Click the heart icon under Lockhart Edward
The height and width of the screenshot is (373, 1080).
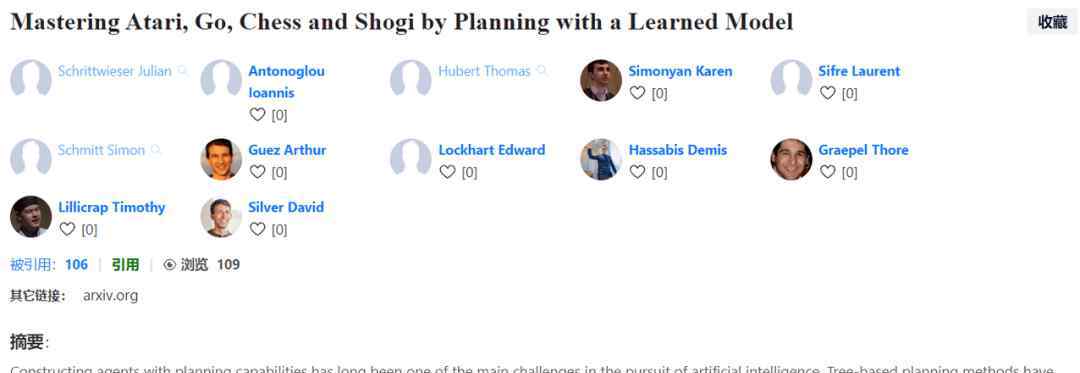point(448,172)
